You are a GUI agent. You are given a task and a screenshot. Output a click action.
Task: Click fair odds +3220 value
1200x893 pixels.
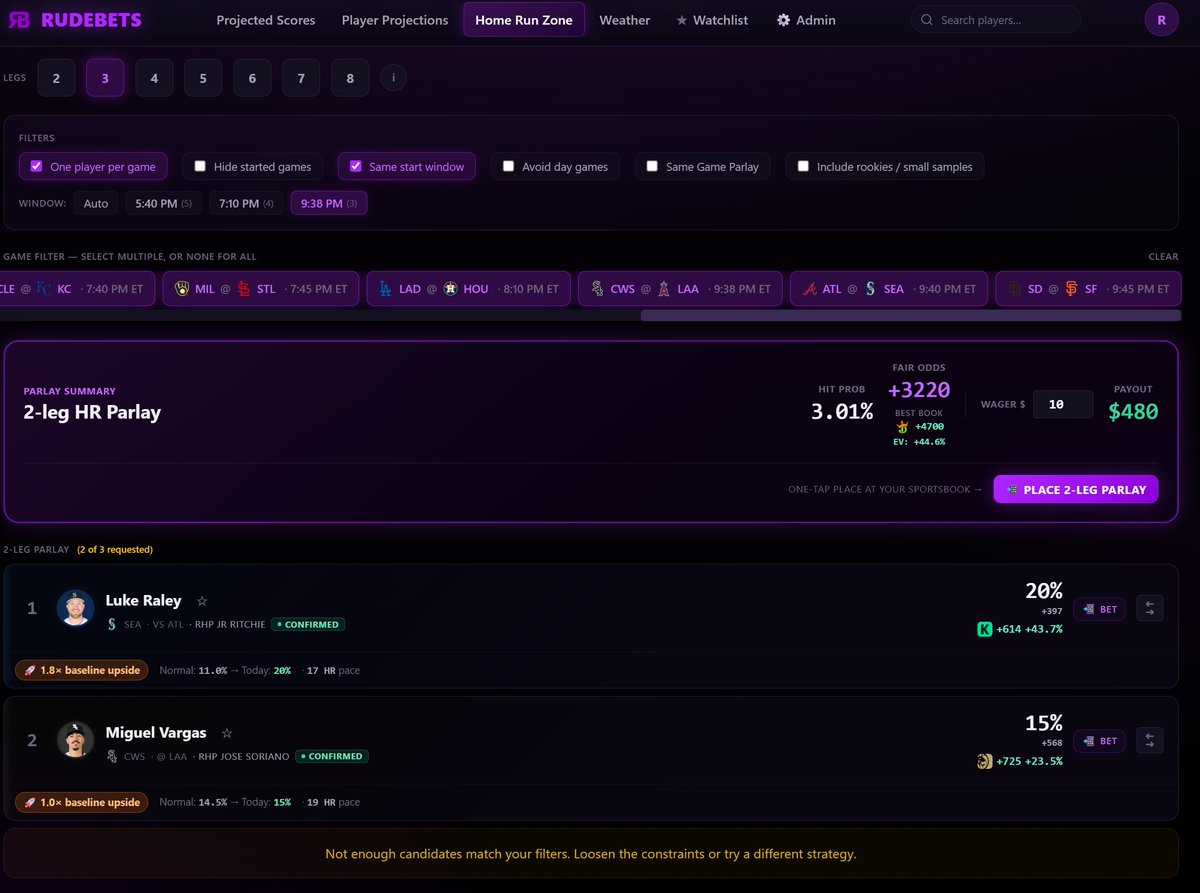(x=919, y=390)
